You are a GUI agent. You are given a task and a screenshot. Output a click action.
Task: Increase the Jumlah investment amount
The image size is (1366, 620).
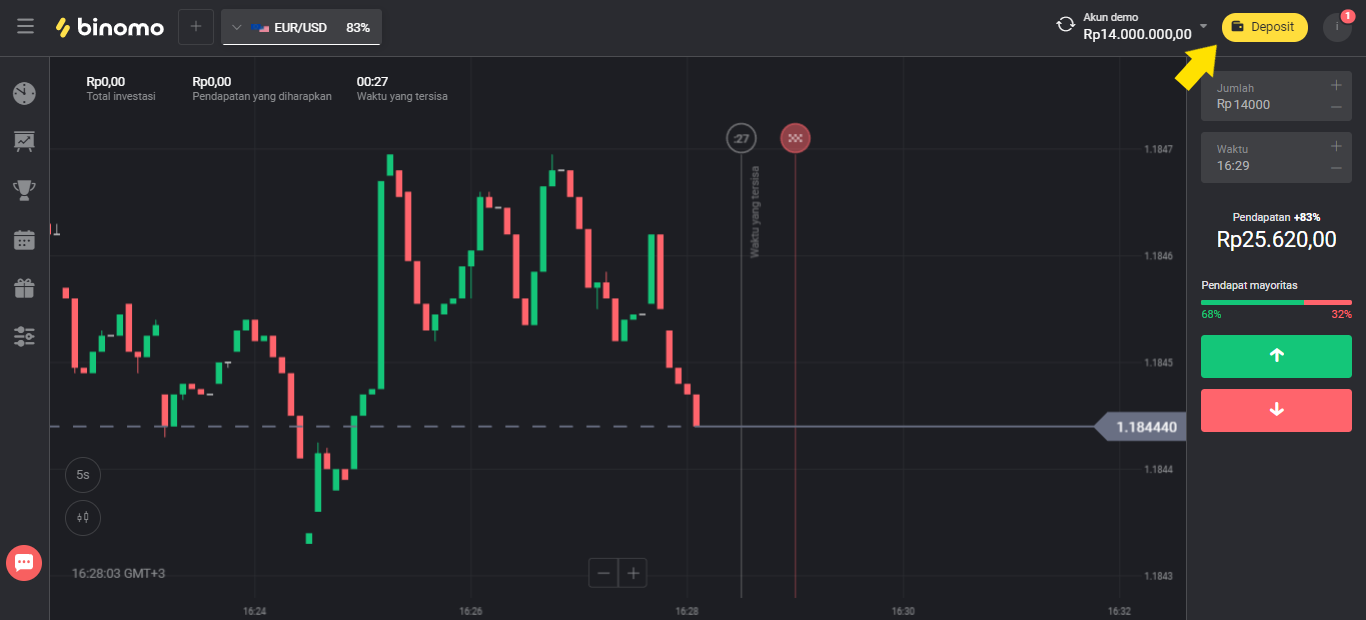pyautogui.click(x=1336, y=86)
